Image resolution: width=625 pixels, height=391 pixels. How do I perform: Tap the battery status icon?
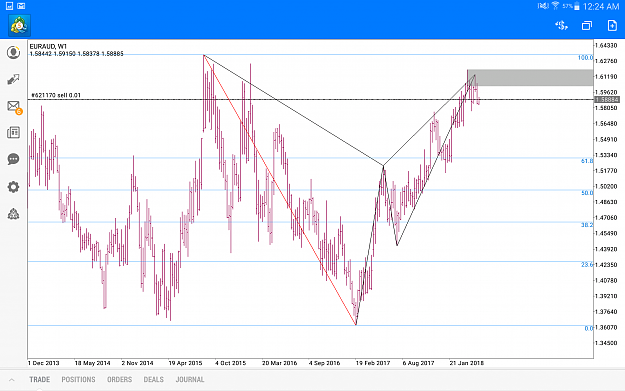(576, 6)
